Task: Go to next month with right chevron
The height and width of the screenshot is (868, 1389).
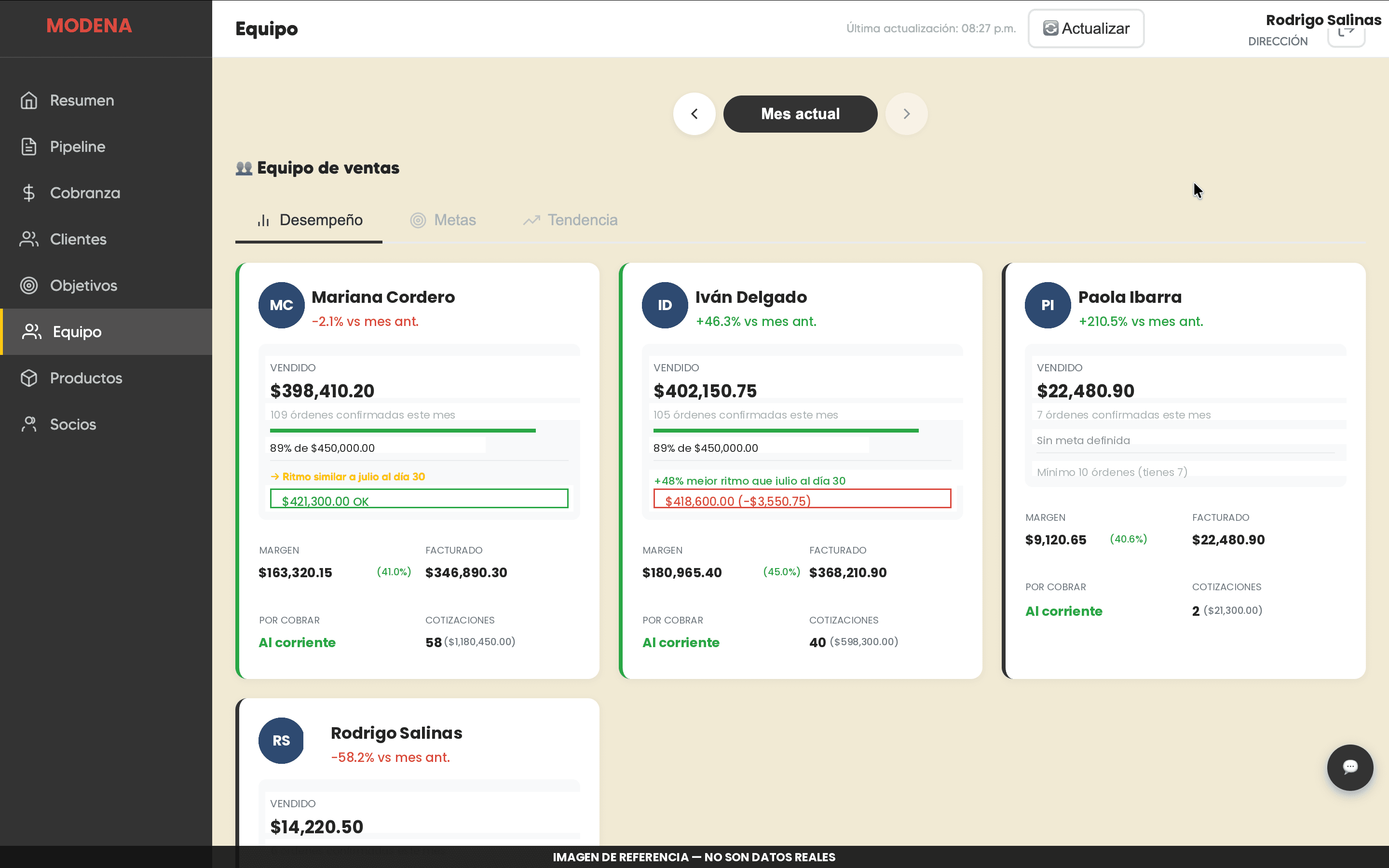Action: 906,114
